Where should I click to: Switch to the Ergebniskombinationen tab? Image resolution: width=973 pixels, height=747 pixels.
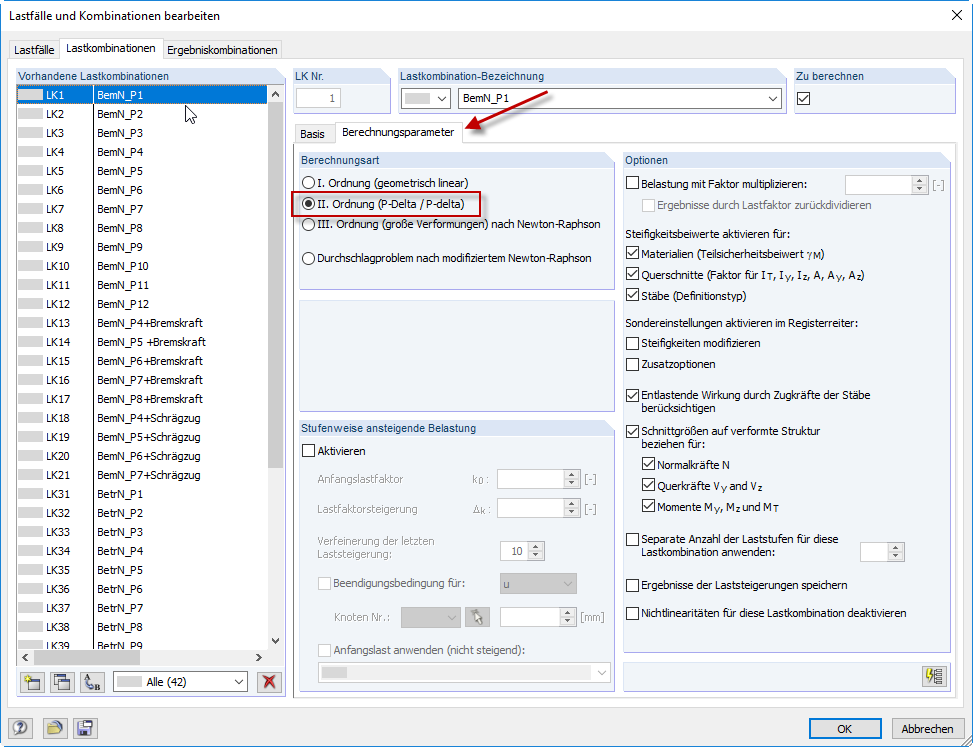click(x=222, y=50)
